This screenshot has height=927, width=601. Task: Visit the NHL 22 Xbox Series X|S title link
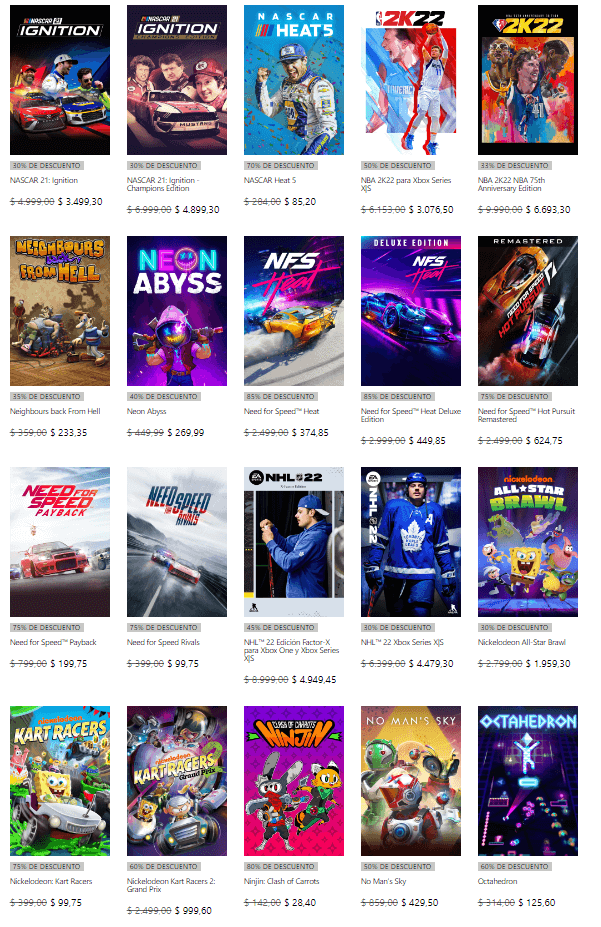(402, 642)
